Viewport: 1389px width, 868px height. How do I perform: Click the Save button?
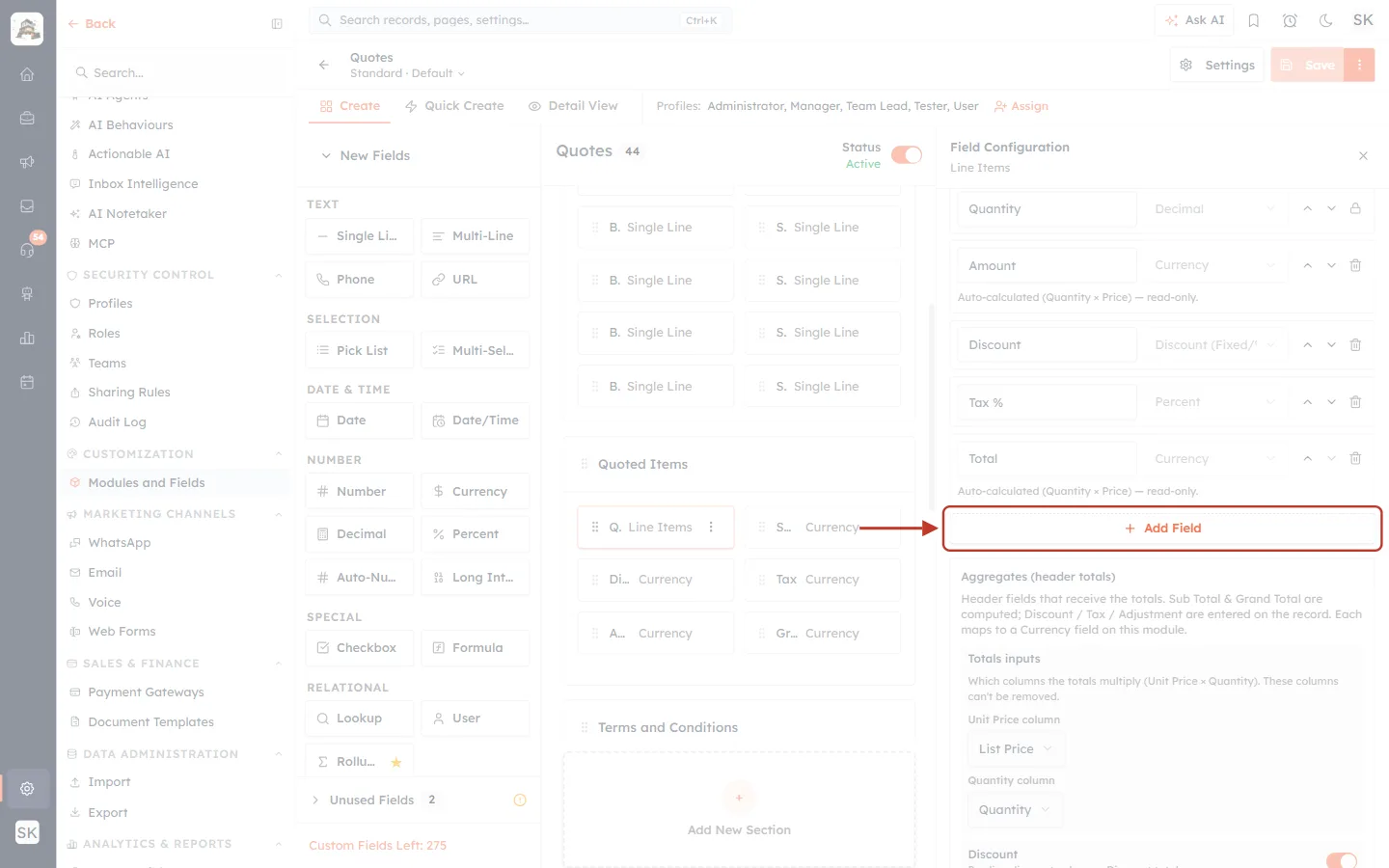pyautogui.click(x=1308, y=65)
